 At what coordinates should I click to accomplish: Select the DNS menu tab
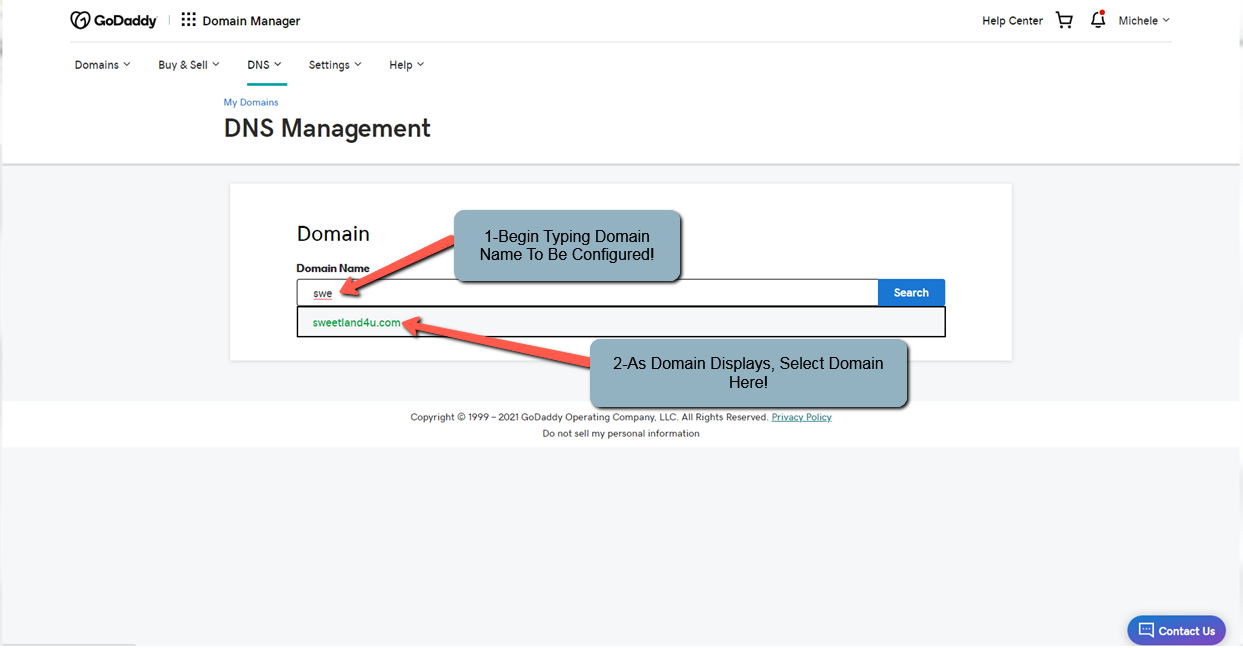(264, 65)
